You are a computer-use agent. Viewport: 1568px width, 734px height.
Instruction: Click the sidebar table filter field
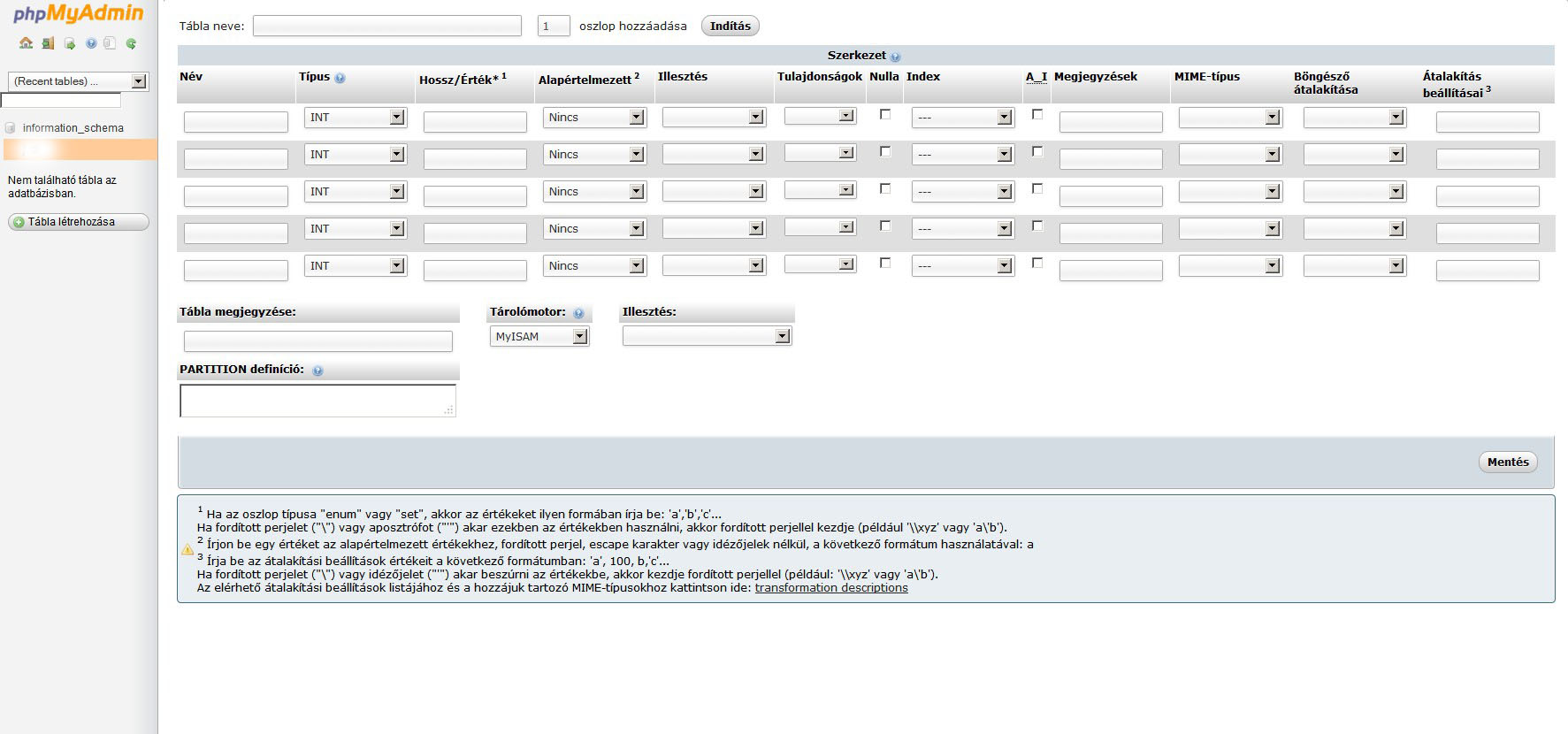(61, 101)
